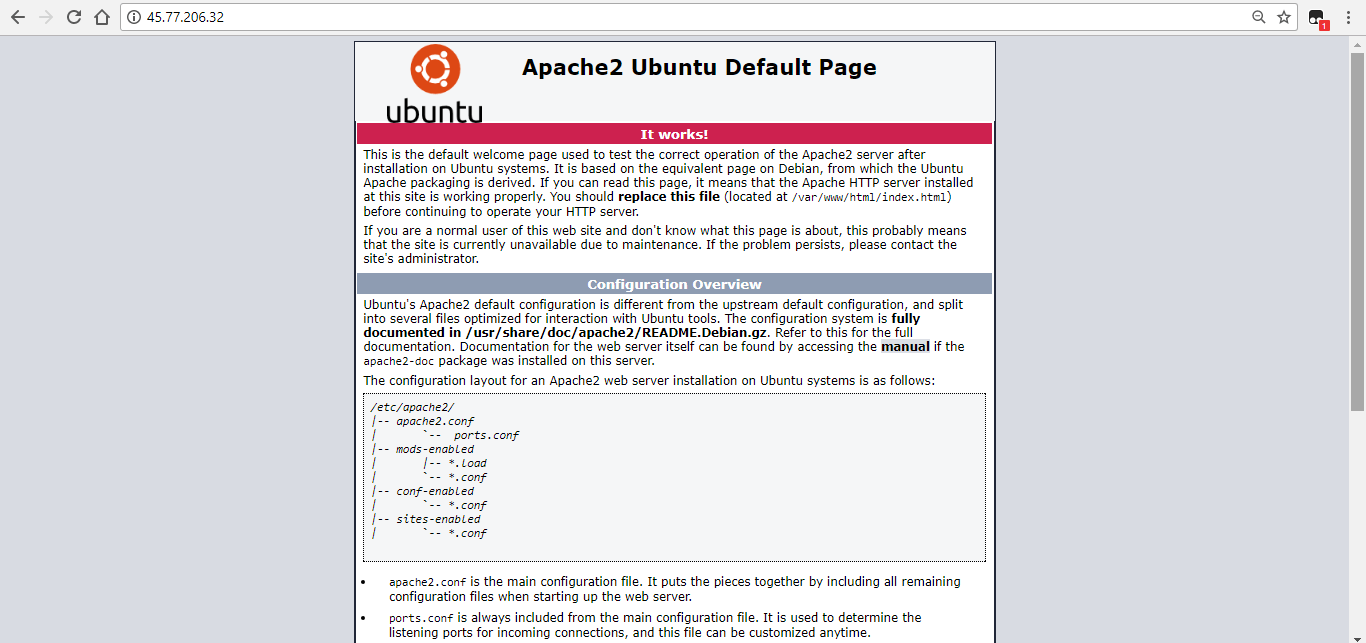Go back to the previous page
The height and width of the screenshot is (643, 1366).
coord(18,17)
